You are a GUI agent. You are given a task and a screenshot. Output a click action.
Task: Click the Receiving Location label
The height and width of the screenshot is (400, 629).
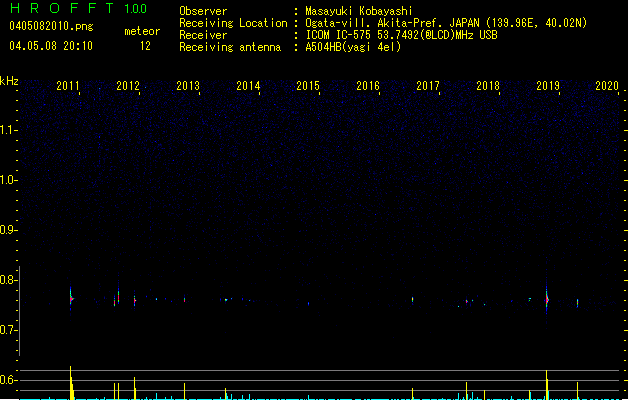click(233, 23)
